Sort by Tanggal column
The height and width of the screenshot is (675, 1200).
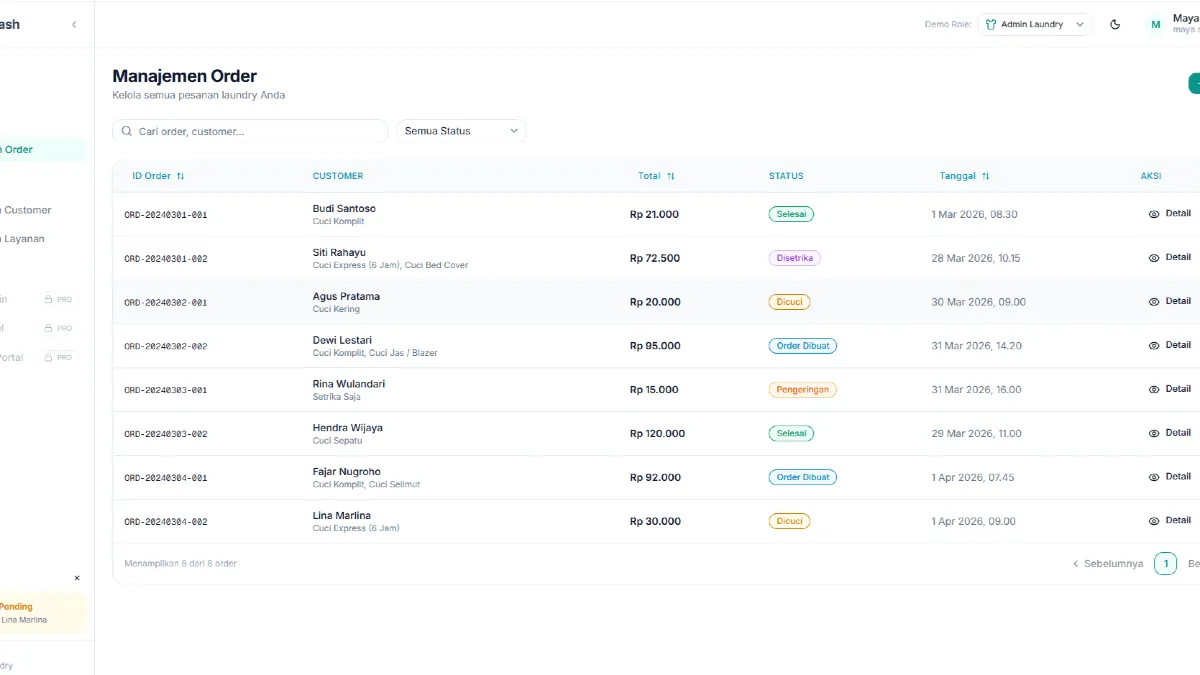point(964,176)
